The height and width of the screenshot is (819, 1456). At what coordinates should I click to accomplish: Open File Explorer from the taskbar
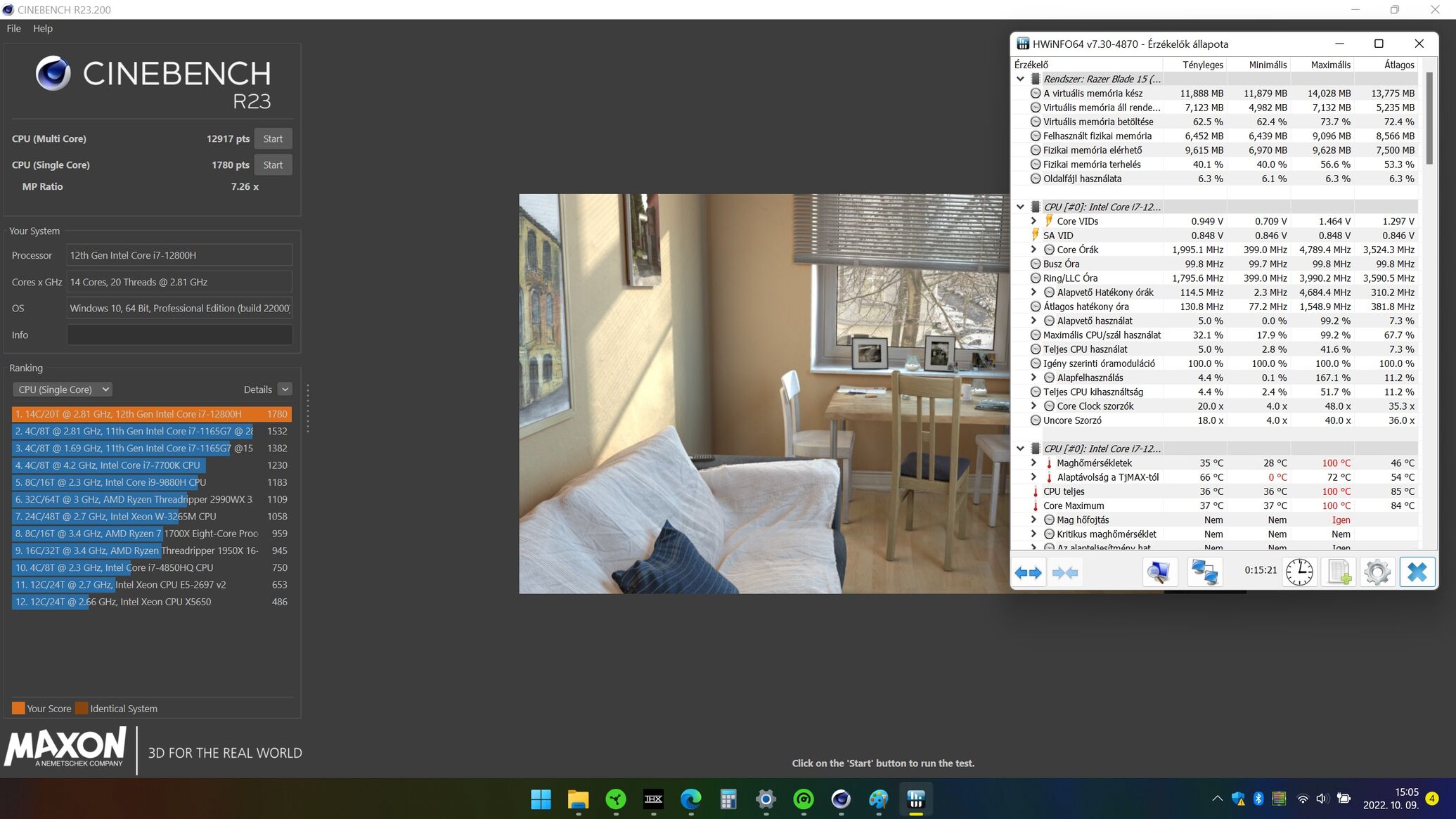point(578,799)
